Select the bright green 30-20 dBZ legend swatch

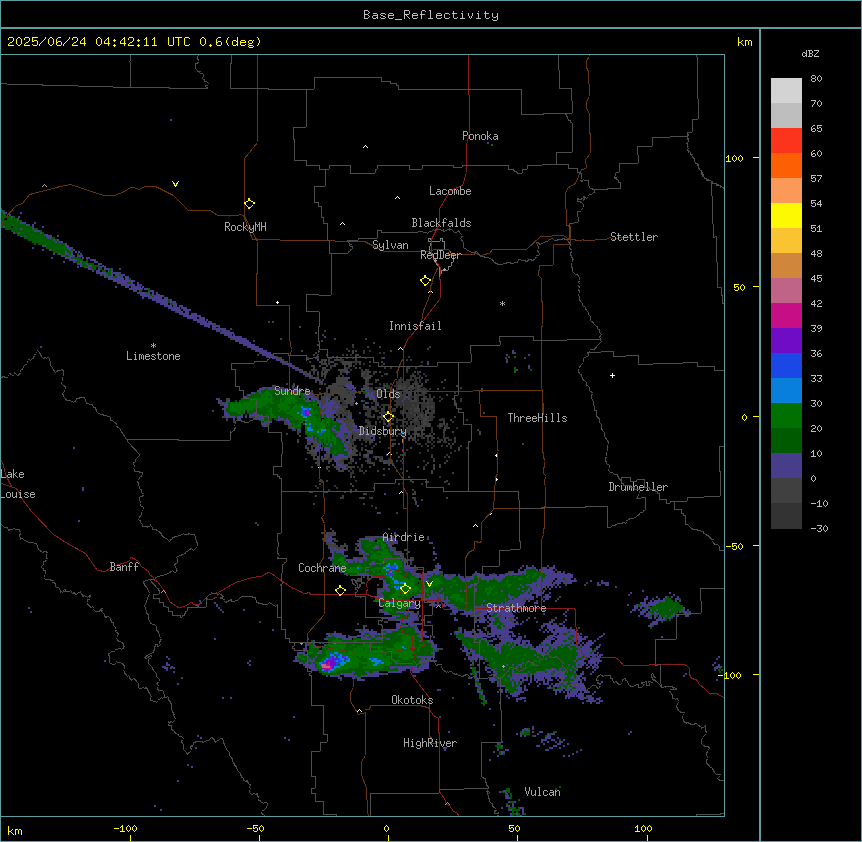(x=786, y=416)
